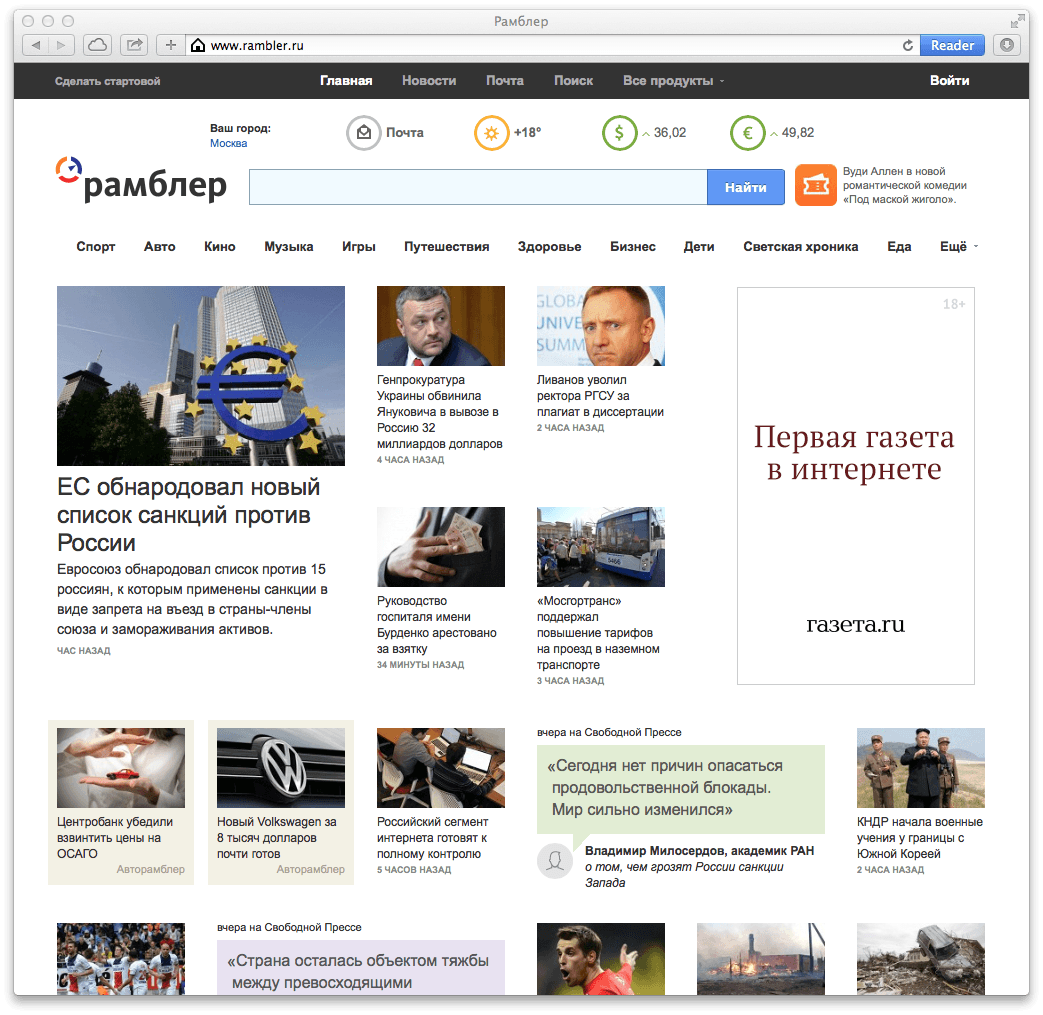Open red-jersey footballer photo

(601, 958)
